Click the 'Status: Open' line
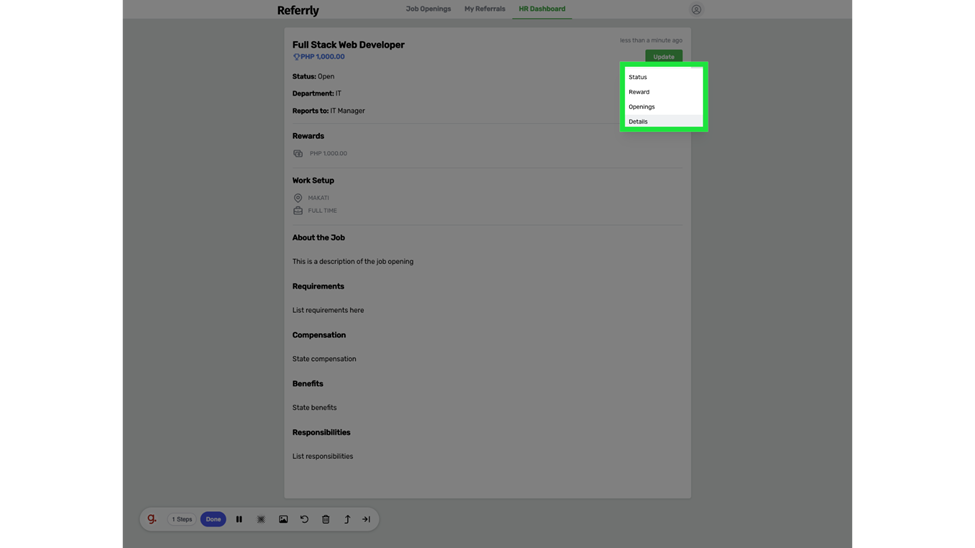 click(313, 77)
